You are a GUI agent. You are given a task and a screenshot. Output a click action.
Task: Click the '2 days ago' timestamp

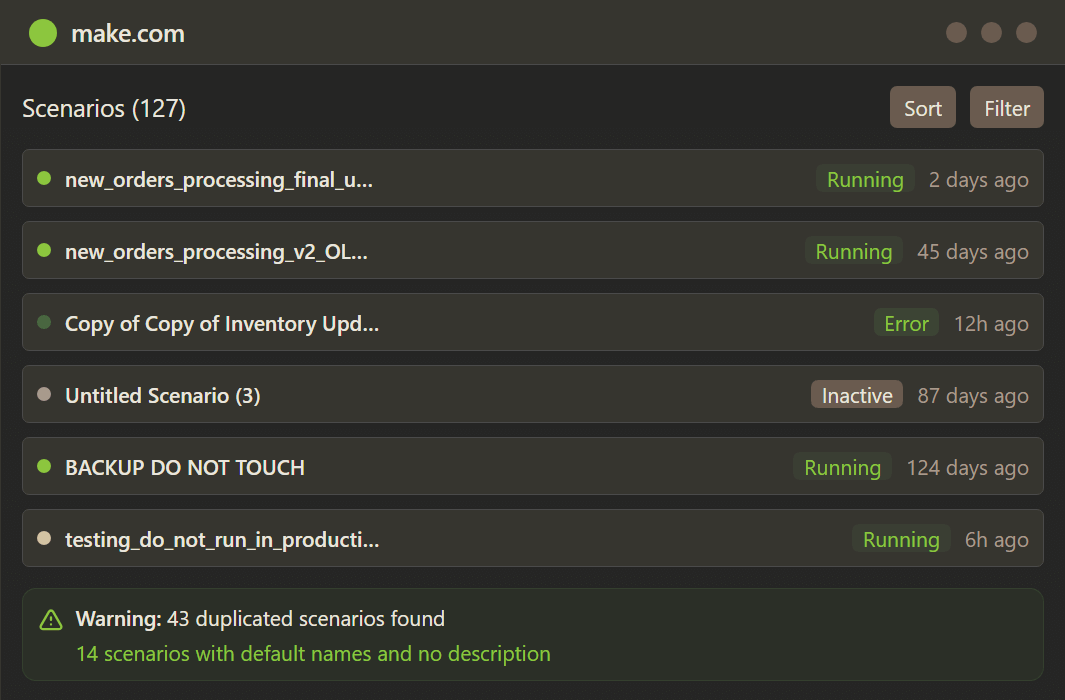click(x=978, y=180)
